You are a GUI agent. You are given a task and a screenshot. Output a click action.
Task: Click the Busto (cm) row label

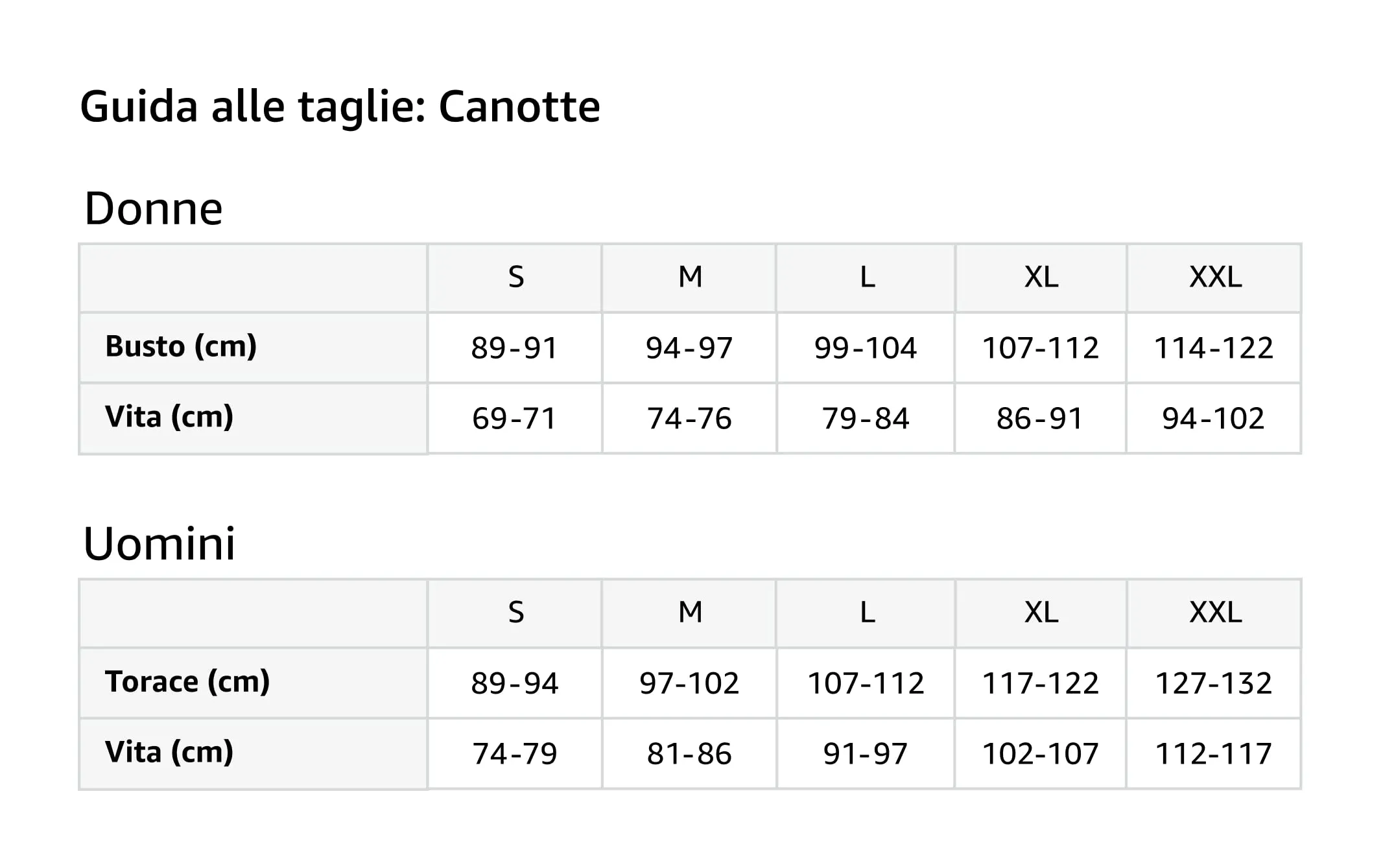click(181, 346)
